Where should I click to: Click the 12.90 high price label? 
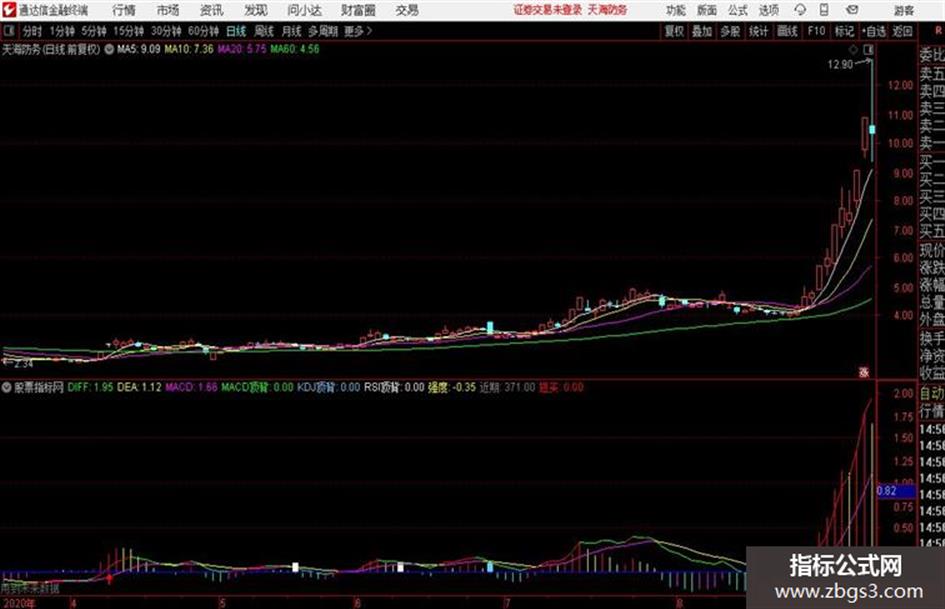pos(840,65)
